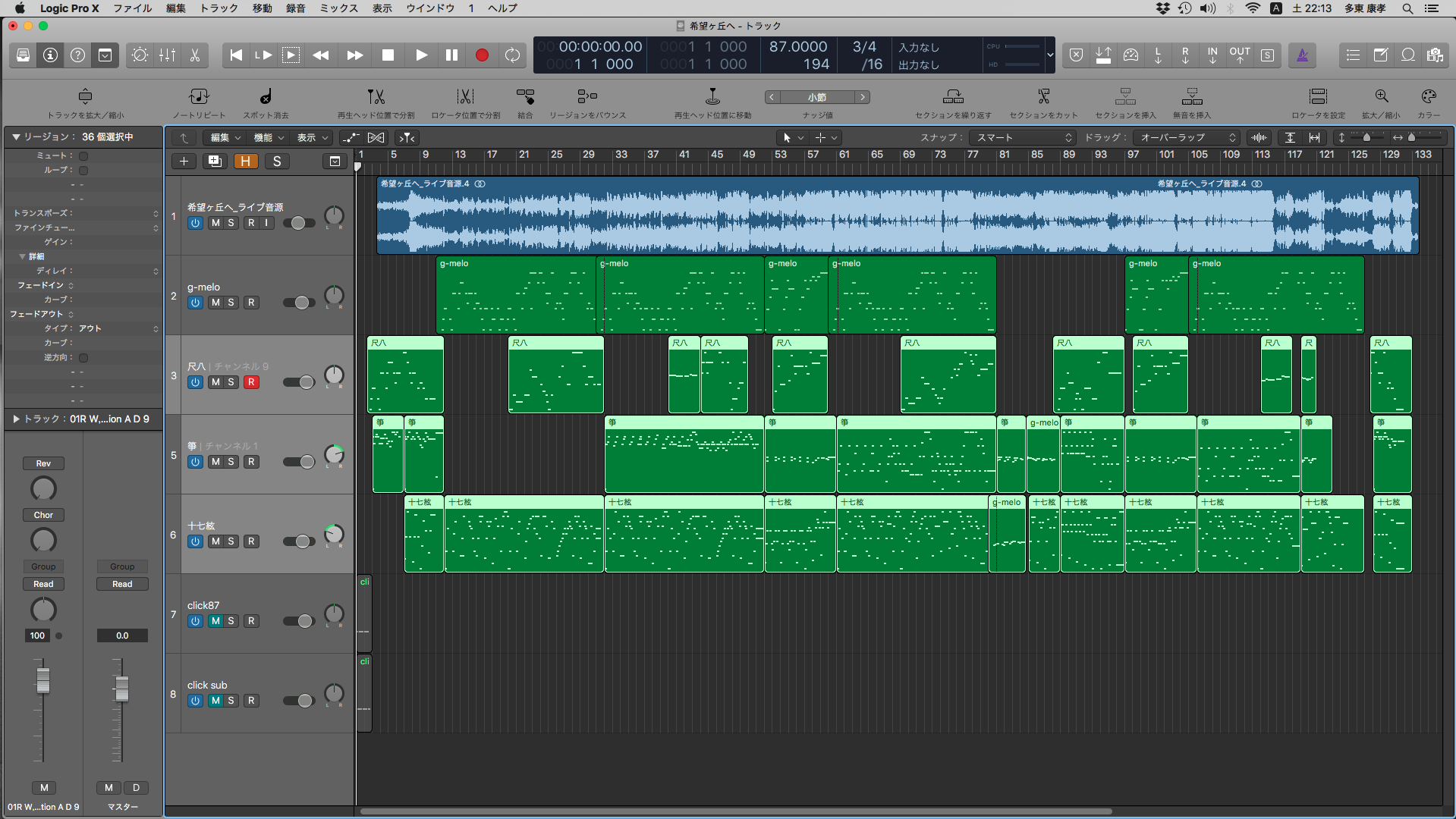Open the スナップ dropdown set to スマート
The height and width of the screenshot is (819, 1456).
pos(1024,137)
